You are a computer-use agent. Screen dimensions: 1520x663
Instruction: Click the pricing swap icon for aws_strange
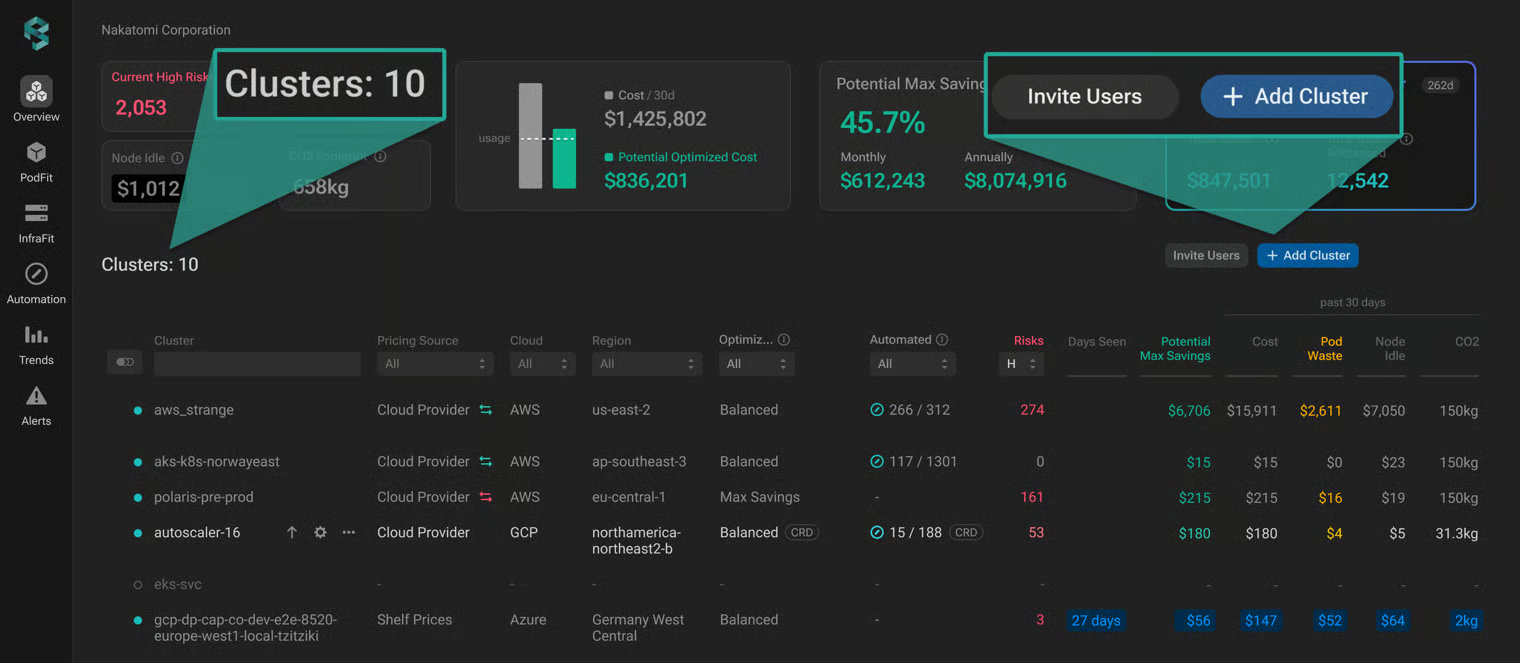pos(486,410)
